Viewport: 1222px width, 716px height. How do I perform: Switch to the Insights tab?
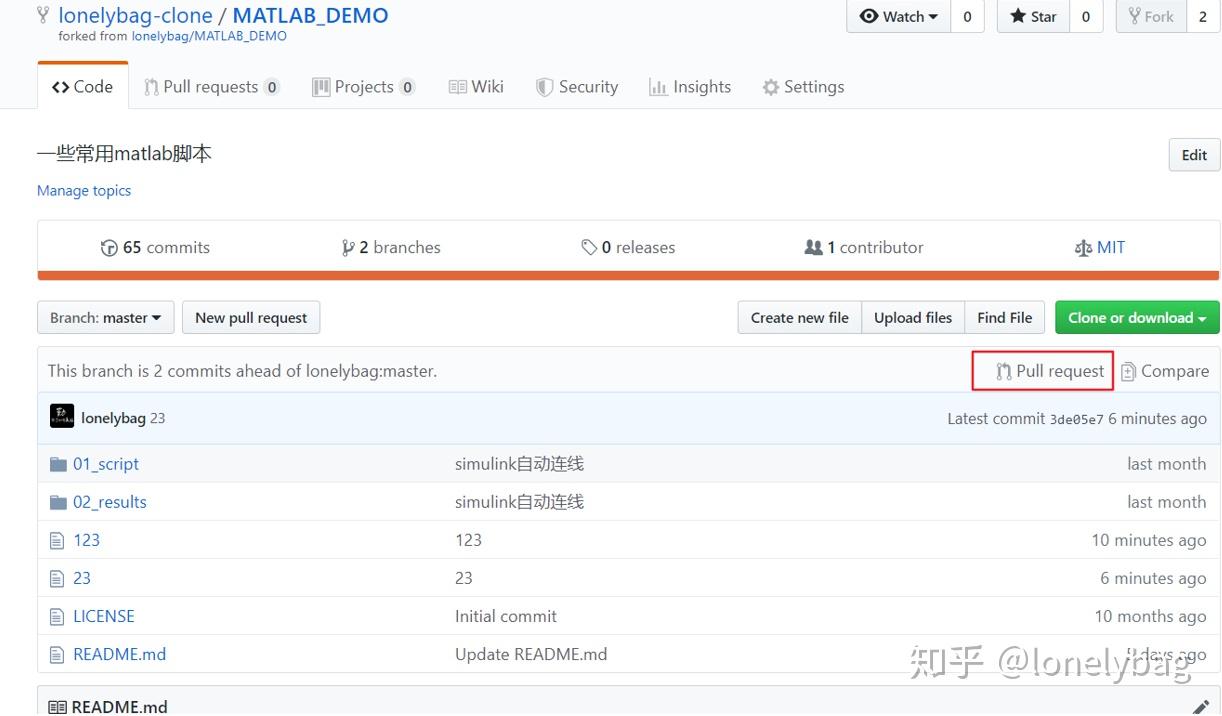tap(690, 87)
